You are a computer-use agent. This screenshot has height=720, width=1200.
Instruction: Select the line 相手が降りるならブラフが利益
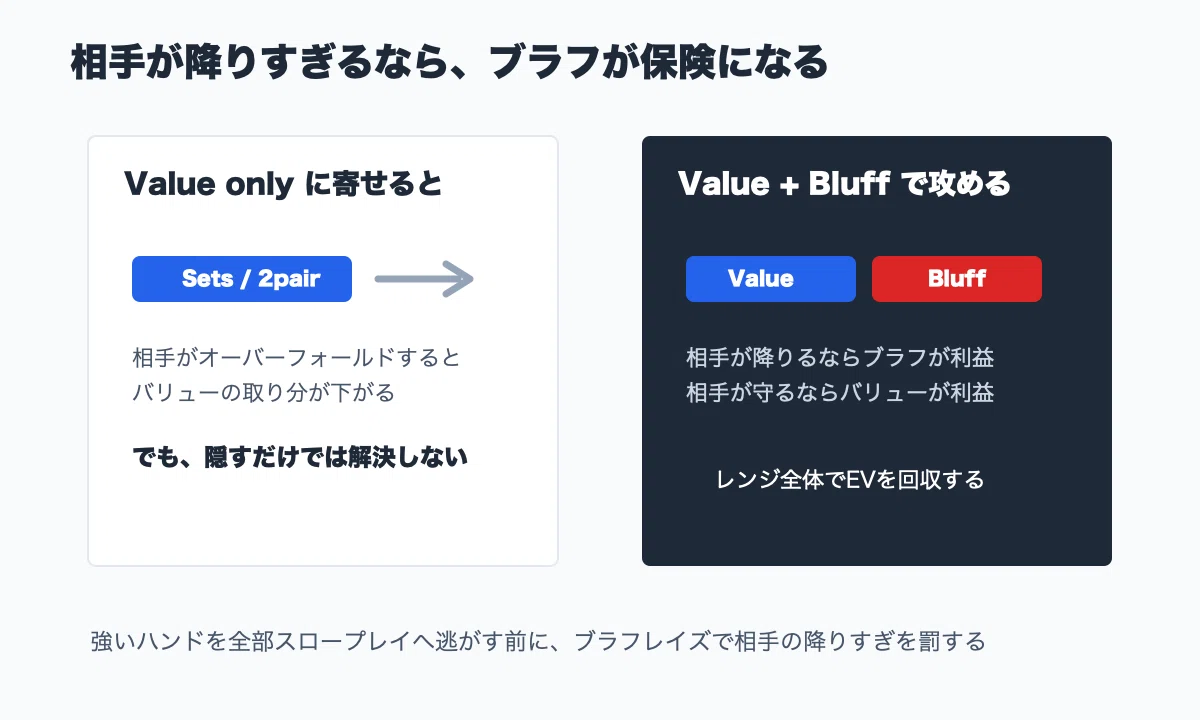point(840,357)
